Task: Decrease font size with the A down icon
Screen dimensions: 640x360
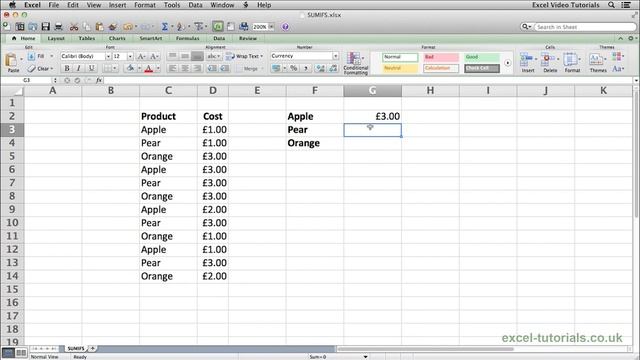Action: point(154,56)
